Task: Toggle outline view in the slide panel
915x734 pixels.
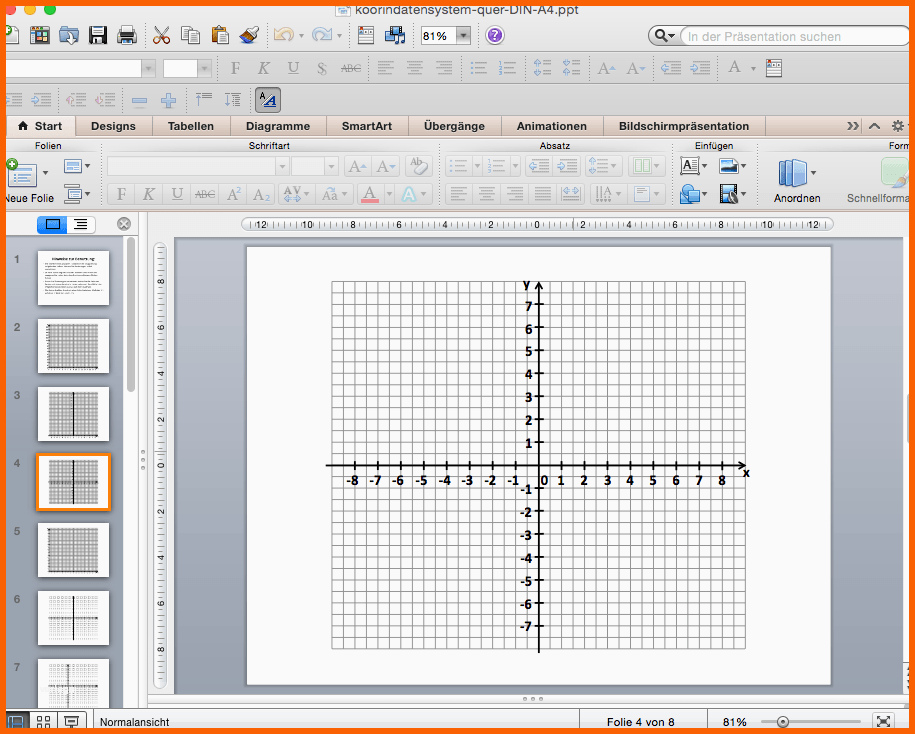Action: coord(81,224)
